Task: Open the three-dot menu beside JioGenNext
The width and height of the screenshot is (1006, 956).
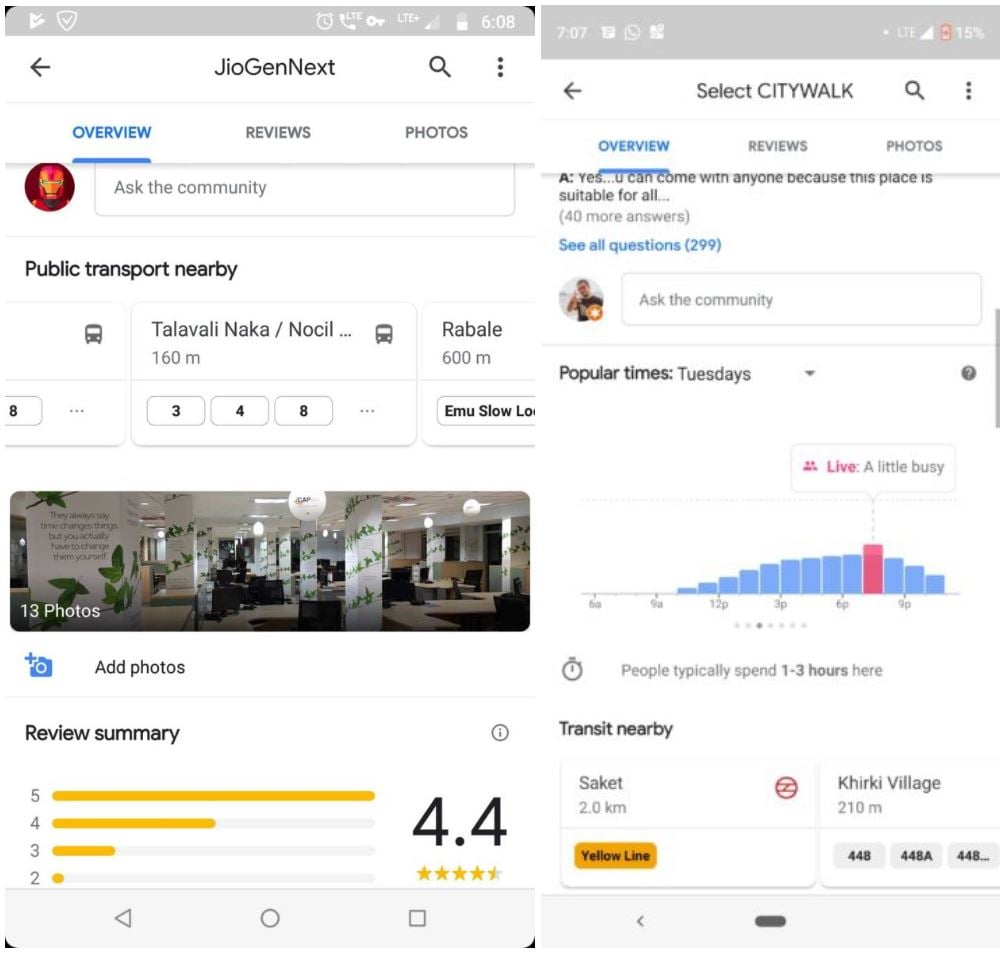Action: point(500,67)
